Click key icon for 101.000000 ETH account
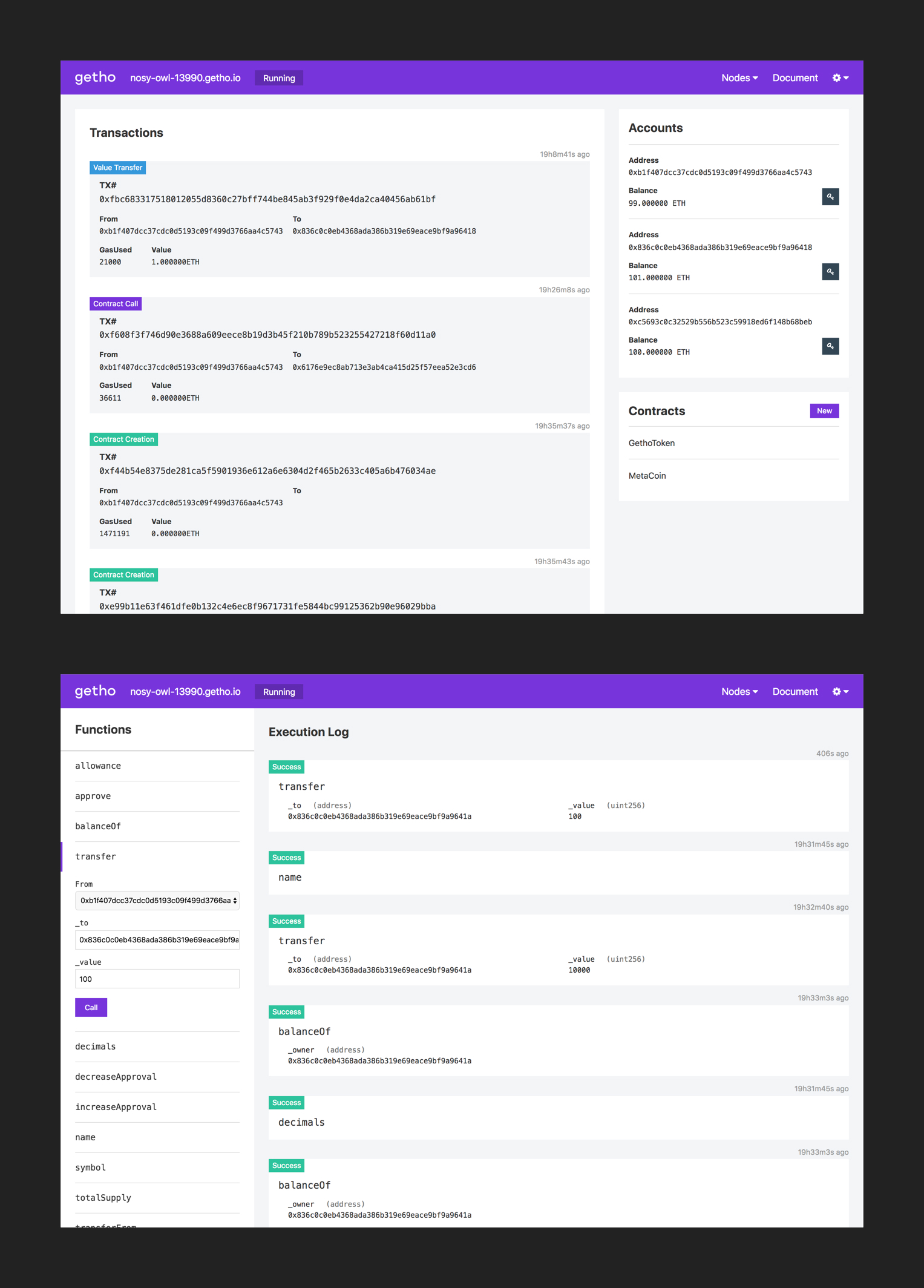924x1288 pixels. tap(830, 272)
